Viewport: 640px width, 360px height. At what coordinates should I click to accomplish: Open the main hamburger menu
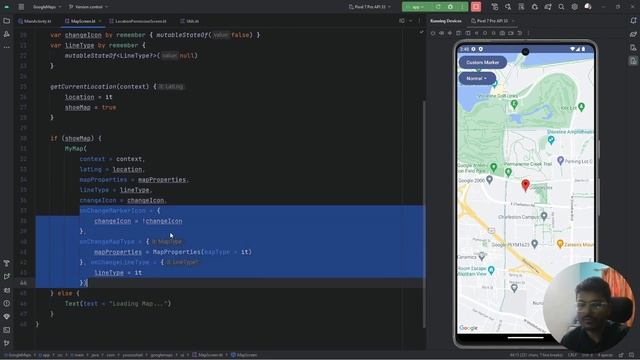[21, 7]
